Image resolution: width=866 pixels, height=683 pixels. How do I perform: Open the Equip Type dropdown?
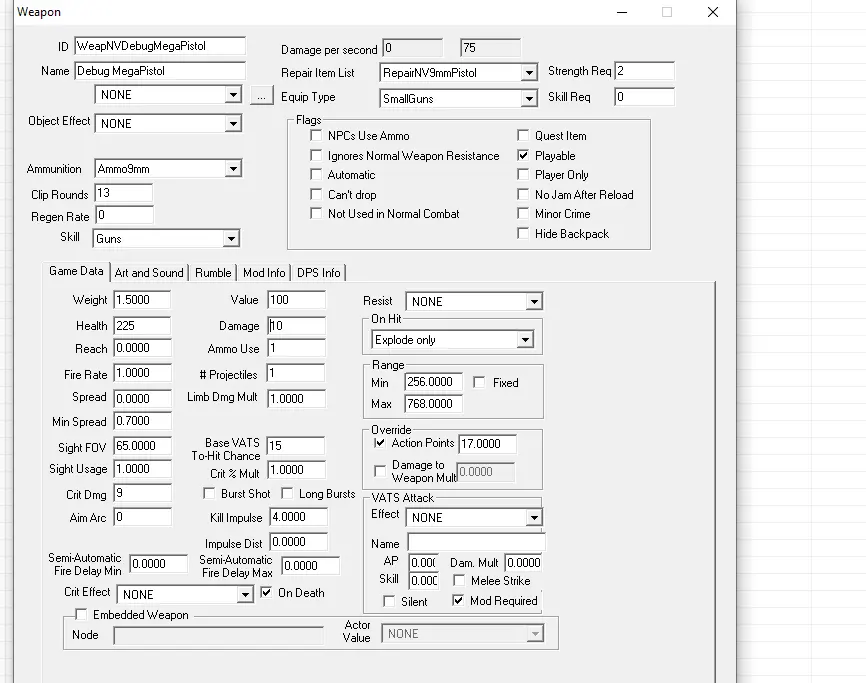529,98
